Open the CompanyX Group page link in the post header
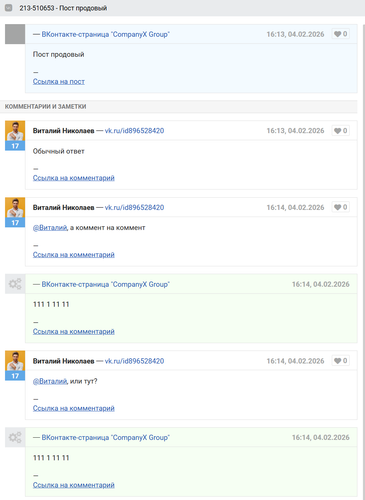Viewport: 365px width, 500px height. click(105, 34)
